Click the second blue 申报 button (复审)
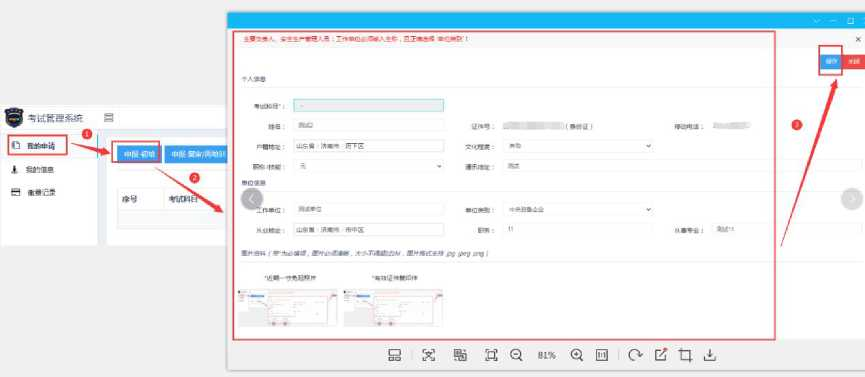The height and width of the screenshot is (377, 865). tap(196, 154)
